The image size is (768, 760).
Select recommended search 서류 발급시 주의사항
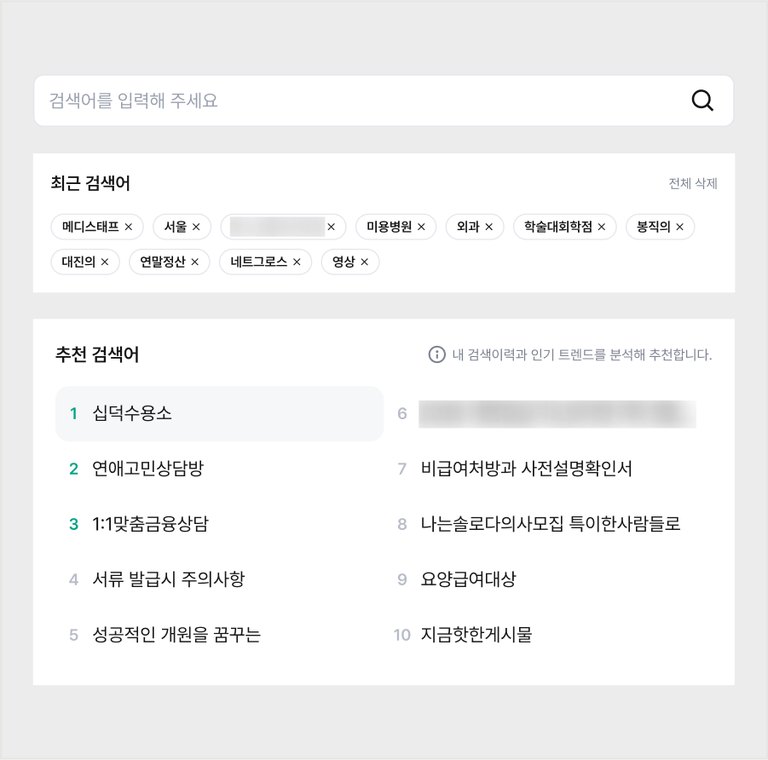168,579
